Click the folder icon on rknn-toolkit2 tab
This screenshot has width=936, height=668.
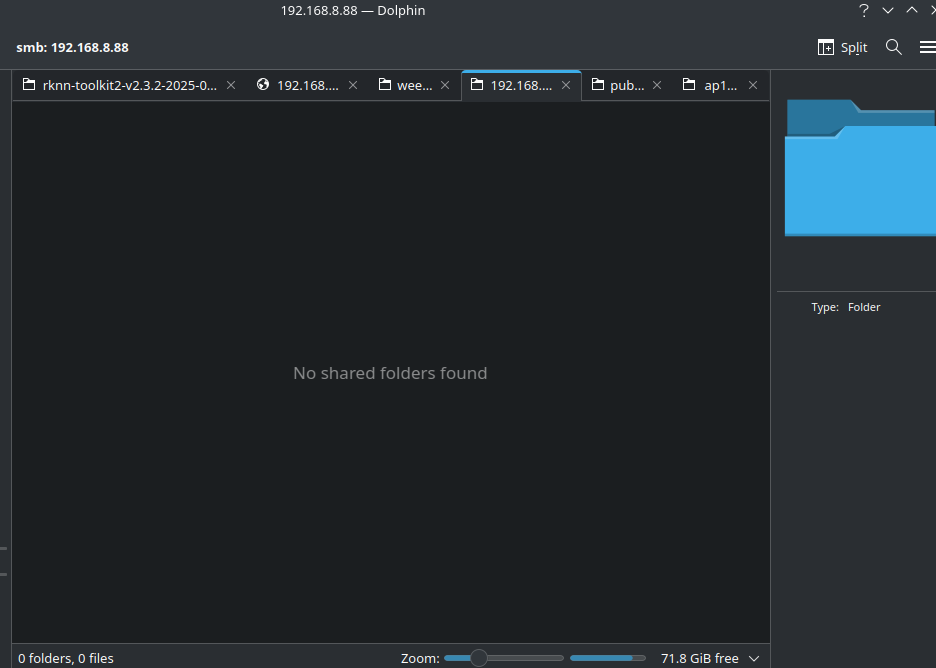pos(29,84)
